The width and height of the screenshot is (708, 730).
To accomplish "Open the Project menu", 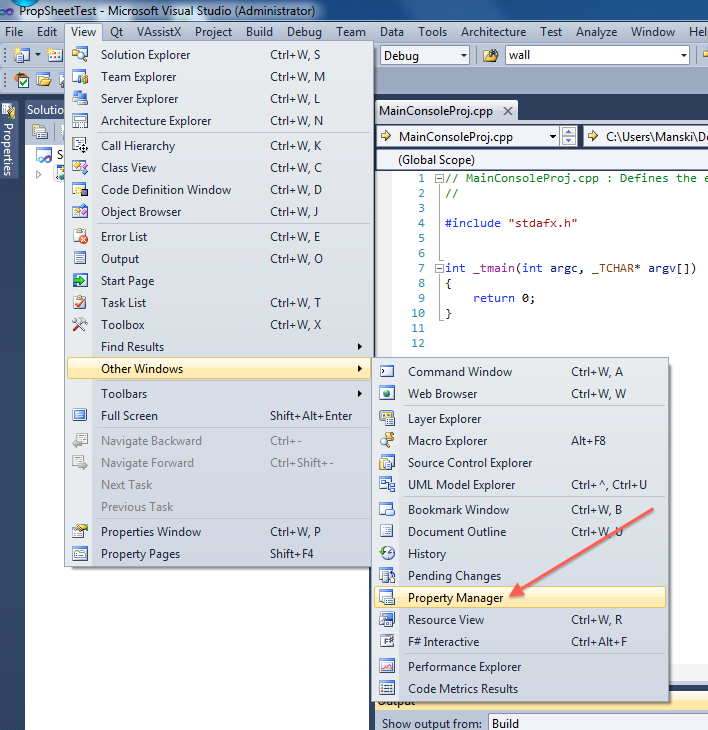I will [x=213, y=32].
